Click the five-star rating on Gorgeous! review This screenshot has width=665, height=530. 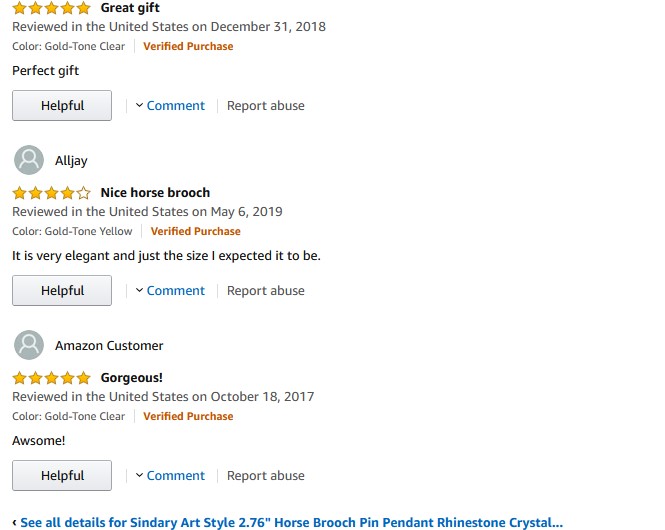(51, 378)
